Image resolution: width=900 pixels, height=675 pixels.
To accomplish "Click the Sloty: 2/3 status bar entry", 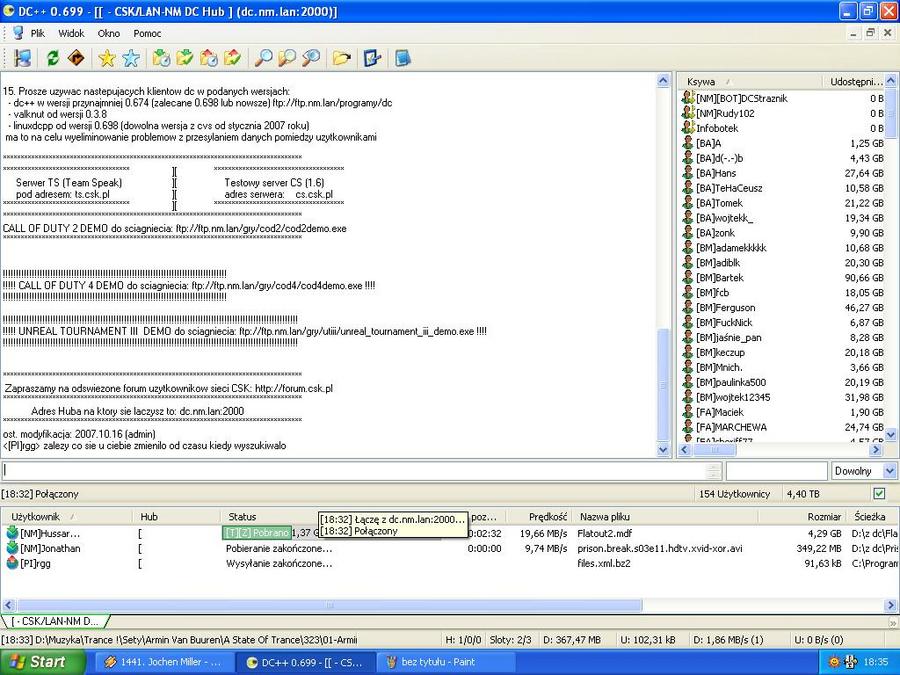I will pyautogui.click(x=510, y=639).
